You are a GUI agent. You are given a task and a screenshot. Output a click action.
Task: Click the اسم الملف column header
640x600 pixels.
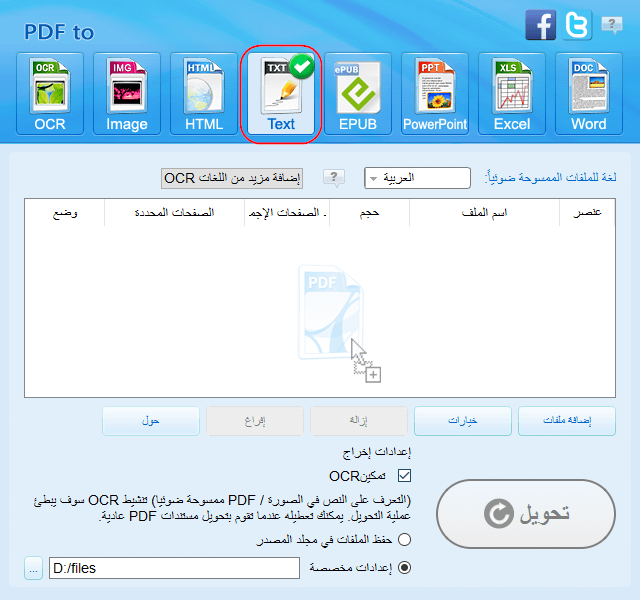tap(484, 212)
